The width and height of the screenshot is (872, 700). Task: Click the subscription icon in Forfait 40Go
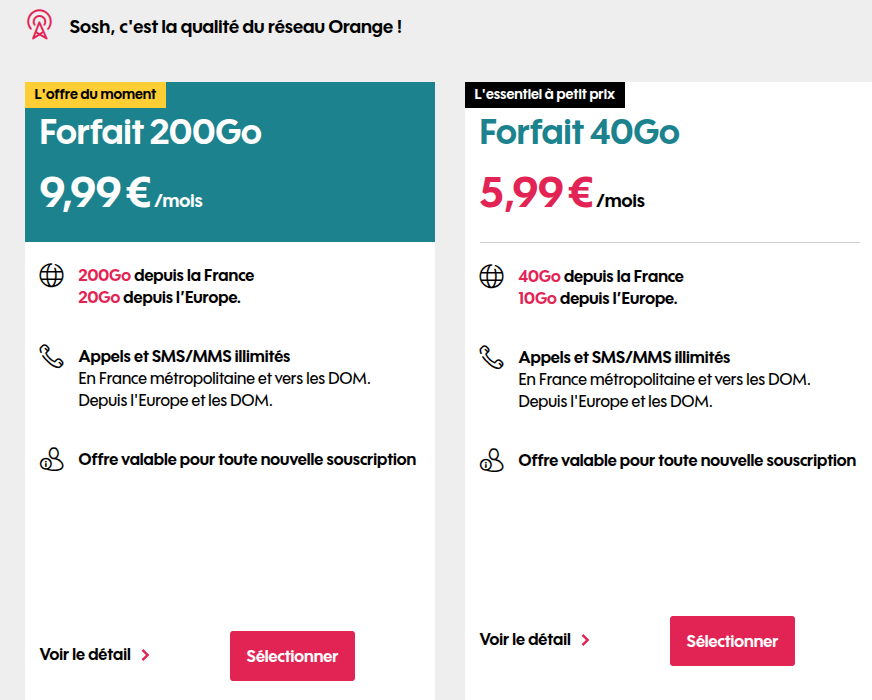point(491,460)
